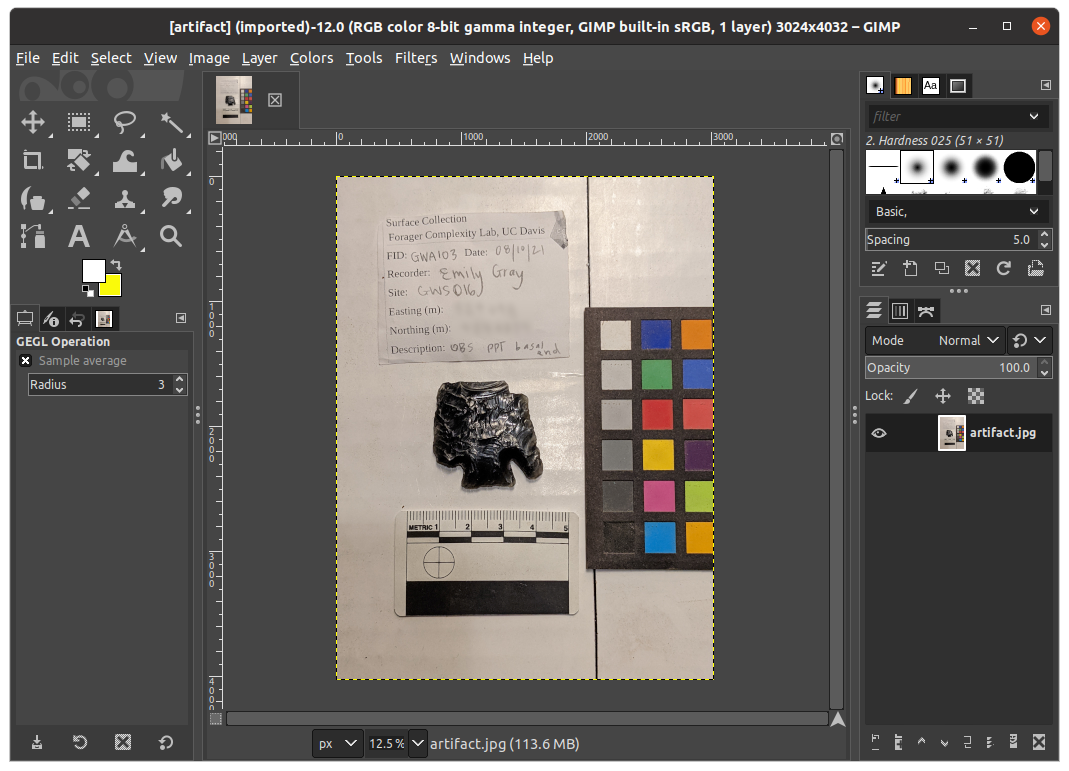Screen dimensions: 1069x771
Task: Switch to the Undo History tab
Action: click(77, 318)
